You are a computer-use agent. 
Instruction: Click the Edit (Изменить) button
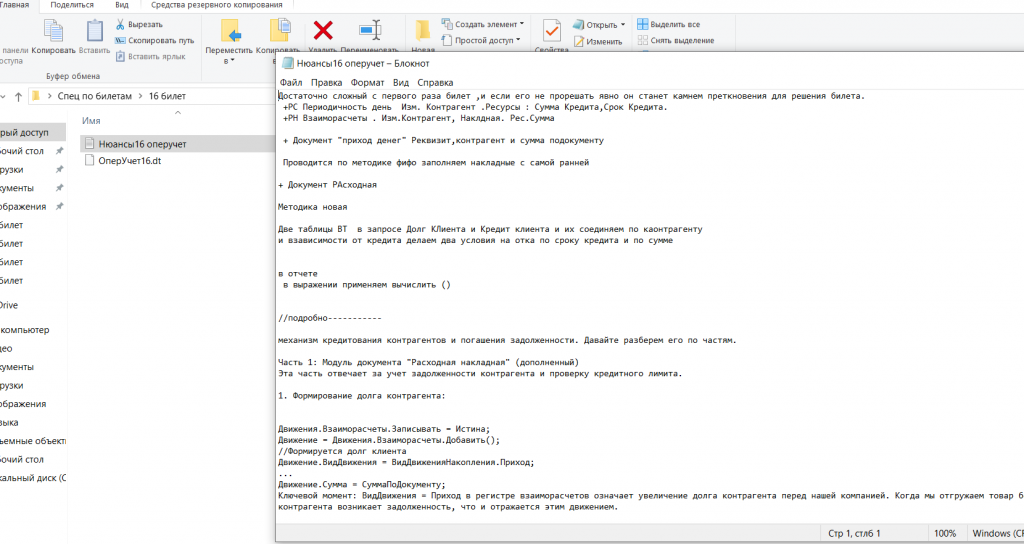tap(598, 41)
